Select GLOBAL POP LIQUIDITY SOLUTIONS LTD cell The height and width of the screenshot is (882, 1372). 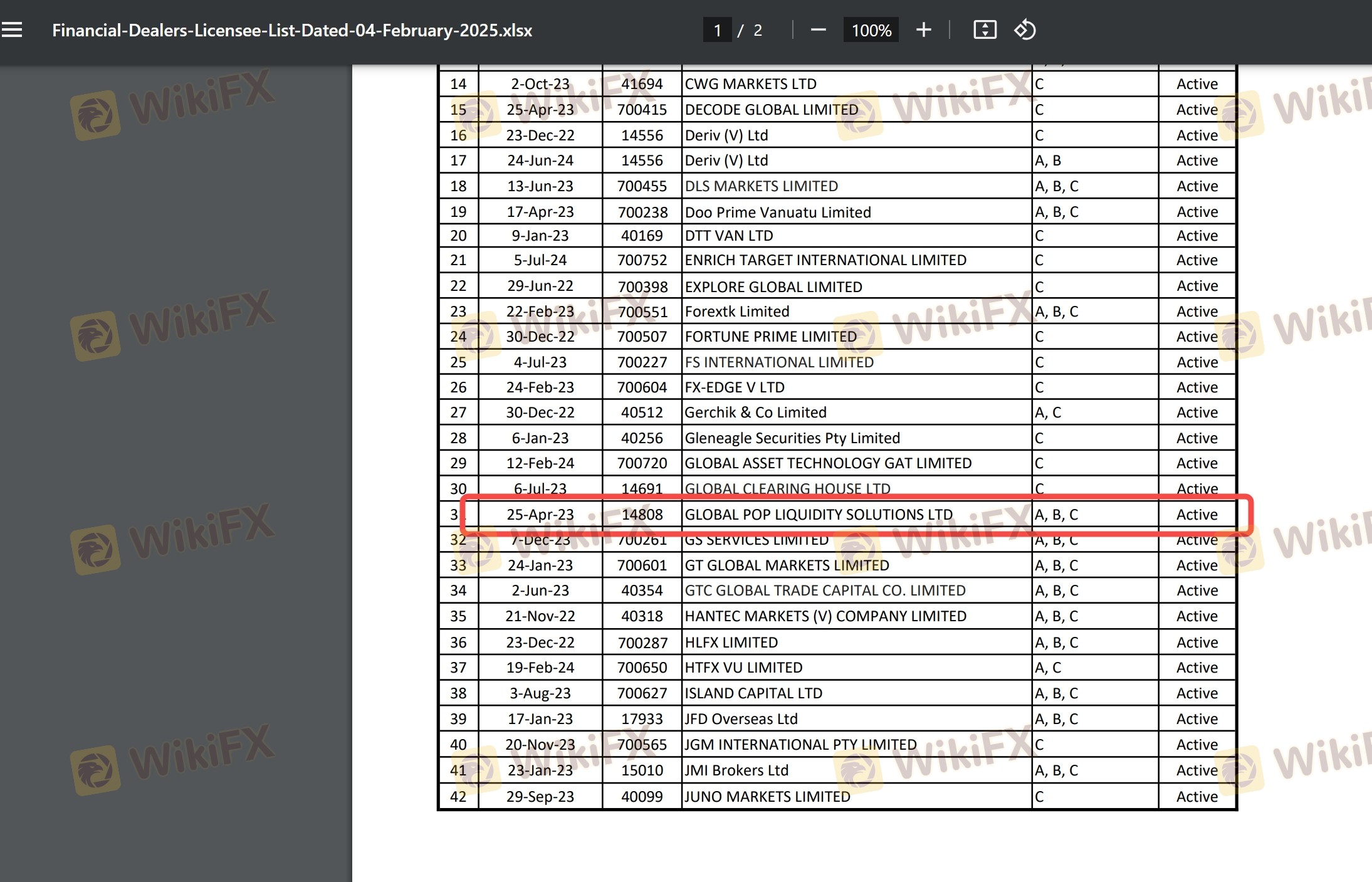click(818, 515)
